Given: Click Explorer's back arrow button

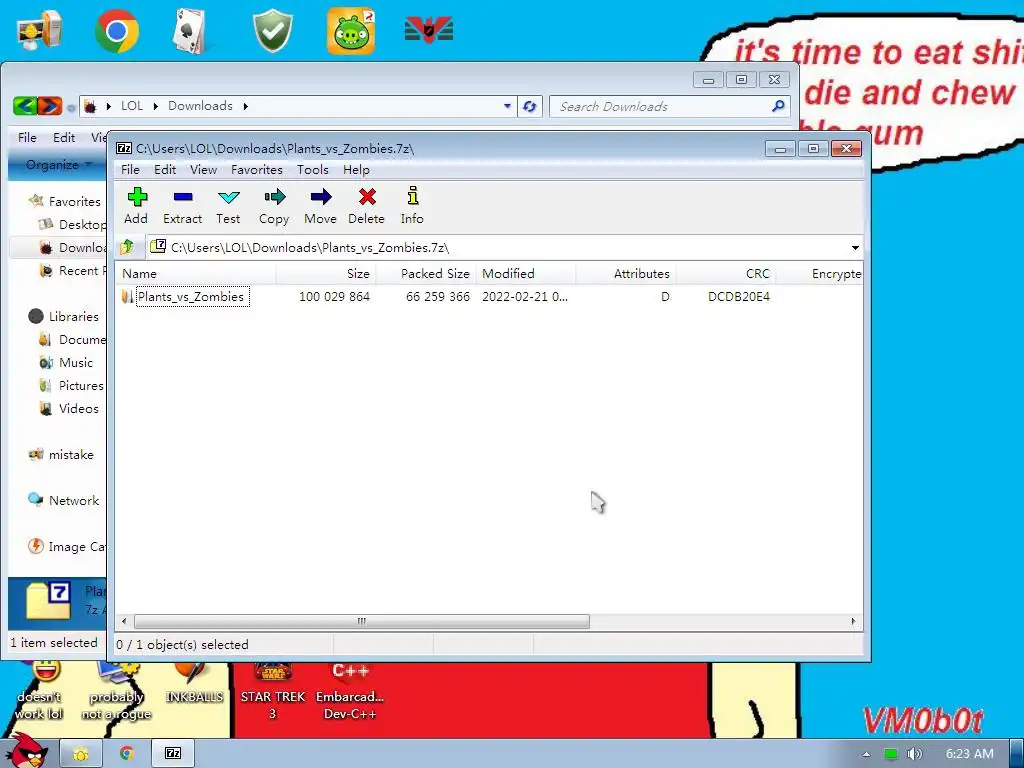Looking at the screenshot, I should [24, 106].
